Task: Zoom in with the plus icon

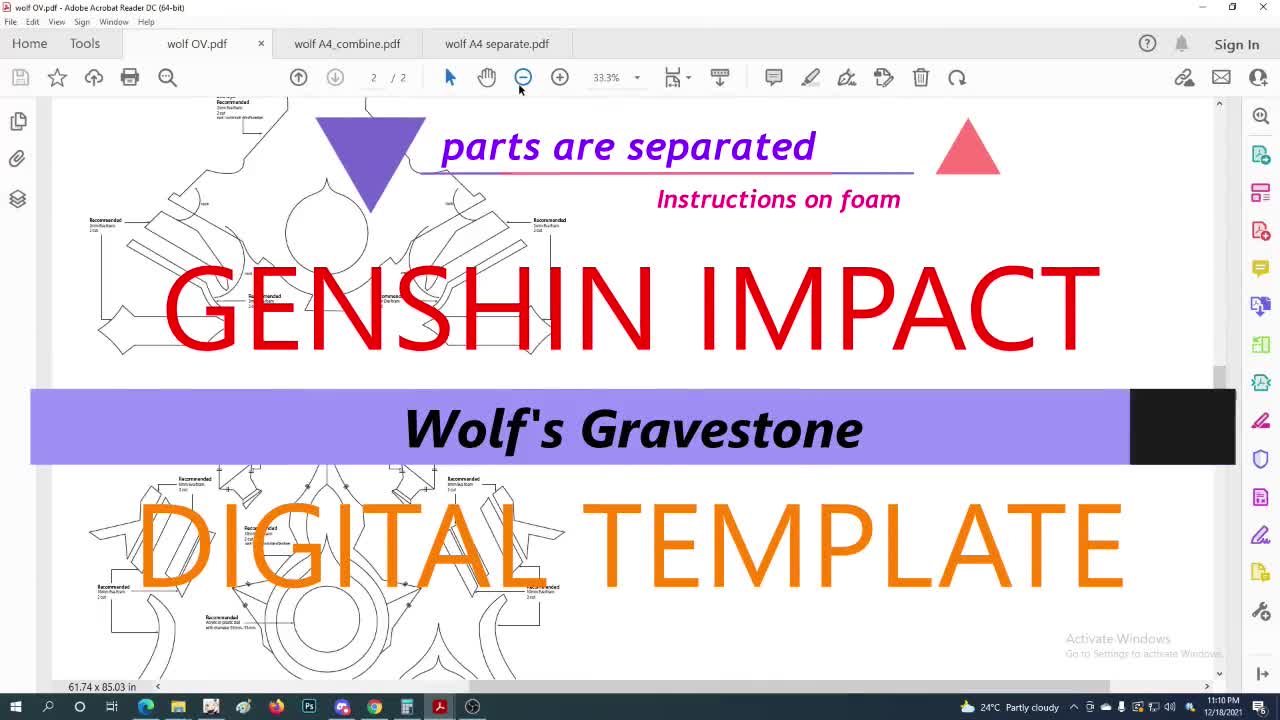Action: (x=560, y=77)
